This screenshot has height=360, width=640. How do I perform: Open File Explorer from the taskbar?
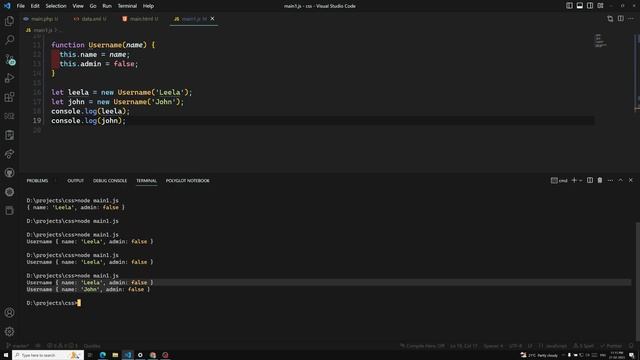point(115,355)
